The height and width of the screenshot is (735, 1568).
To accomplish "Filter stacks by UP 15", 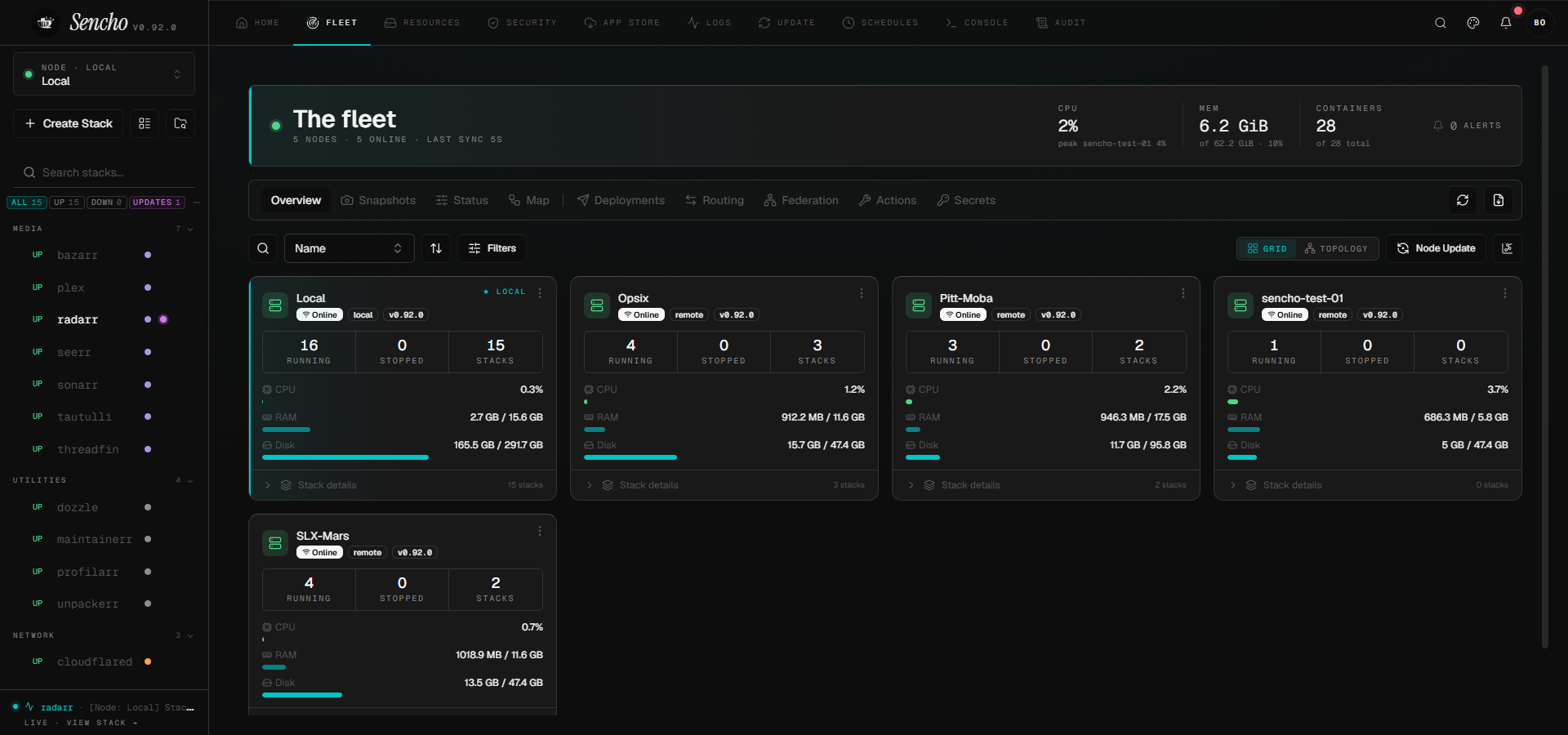I will [67, 203].
